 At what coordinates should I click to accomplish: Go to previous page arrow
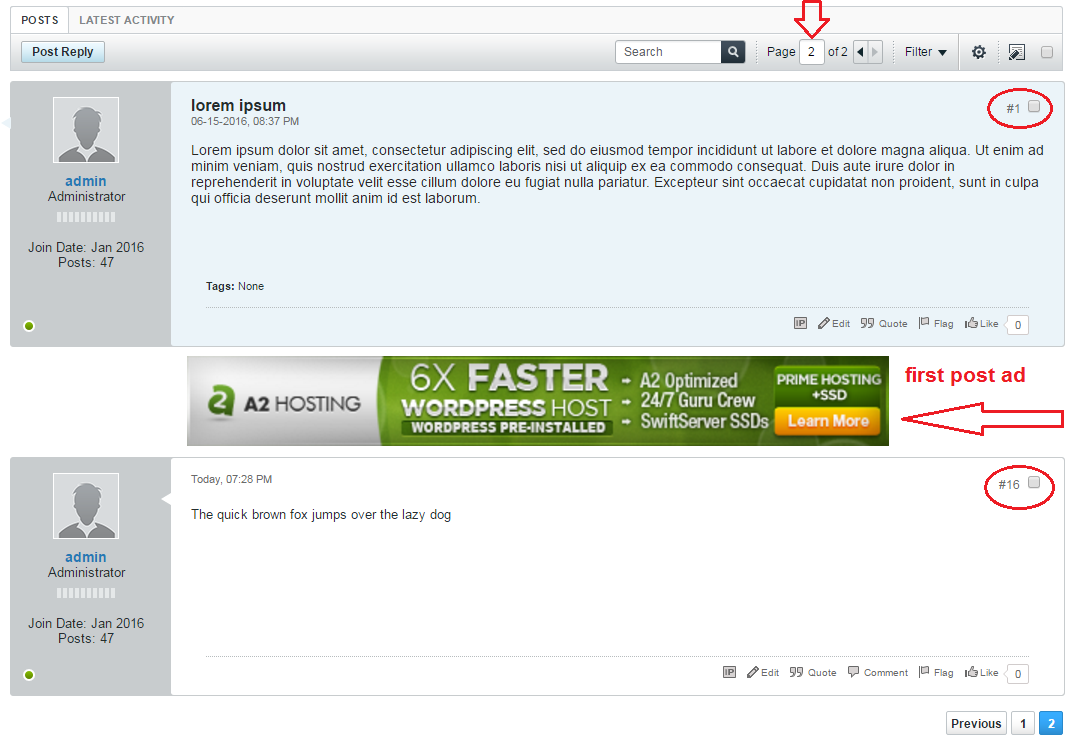(860, 51)
